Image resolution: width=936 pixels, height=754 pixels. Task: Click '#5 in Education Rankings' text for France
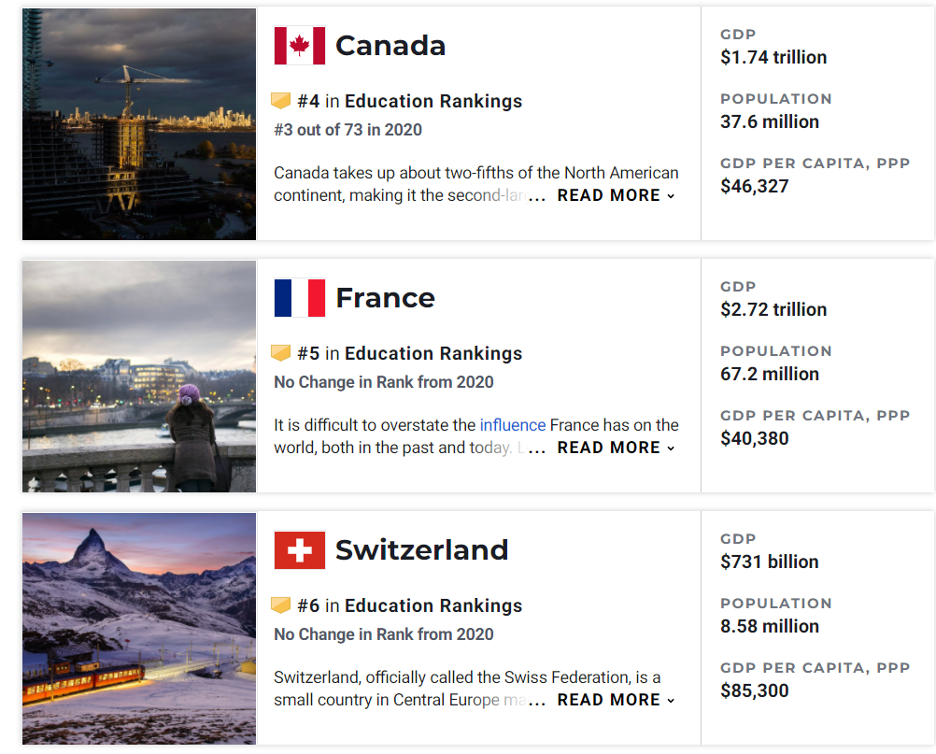(x=410, y=353)
